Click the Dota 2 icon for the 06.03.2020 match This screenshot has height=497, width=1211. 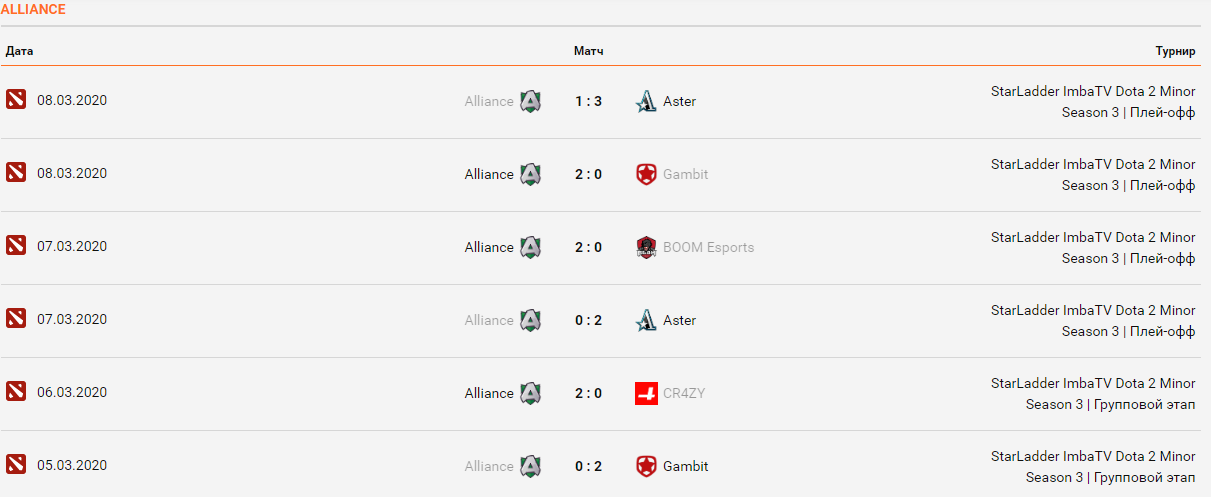pyautogui.click(x=16, y=391)
